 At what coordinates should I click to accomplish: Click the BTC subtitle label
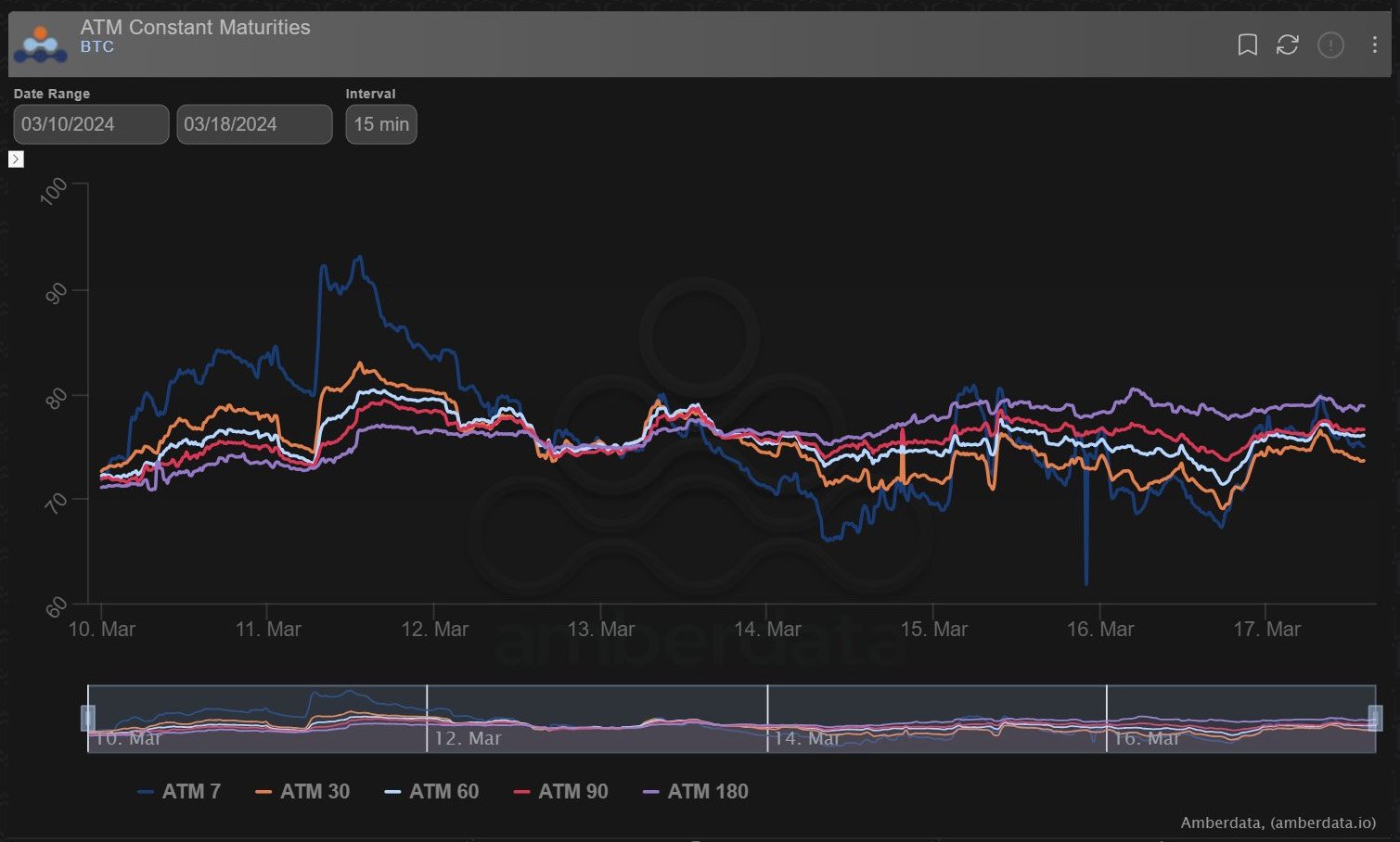97,47
